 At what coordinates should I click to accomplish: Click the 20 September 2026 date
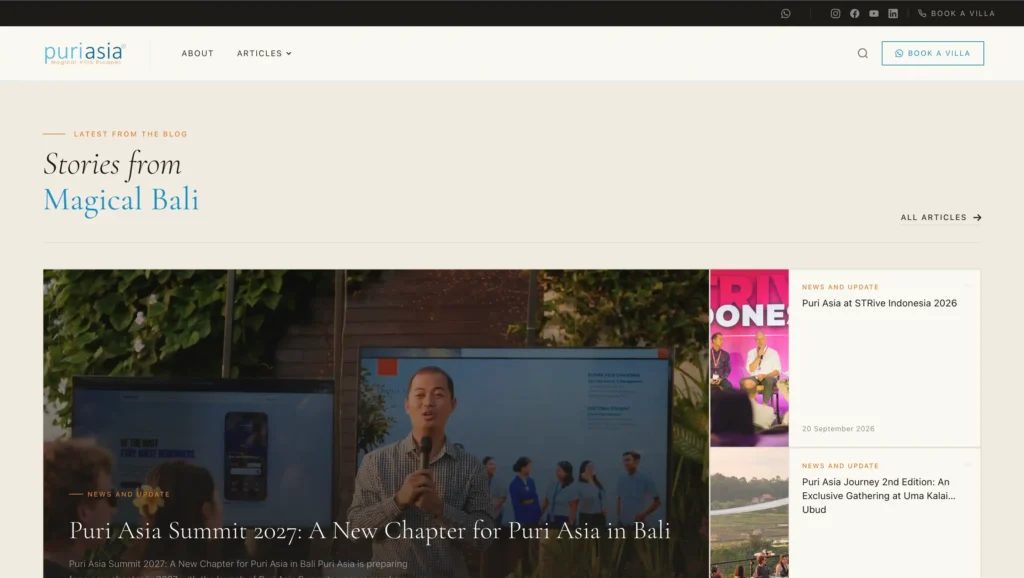pyautogui.click(x=838, y=429)
